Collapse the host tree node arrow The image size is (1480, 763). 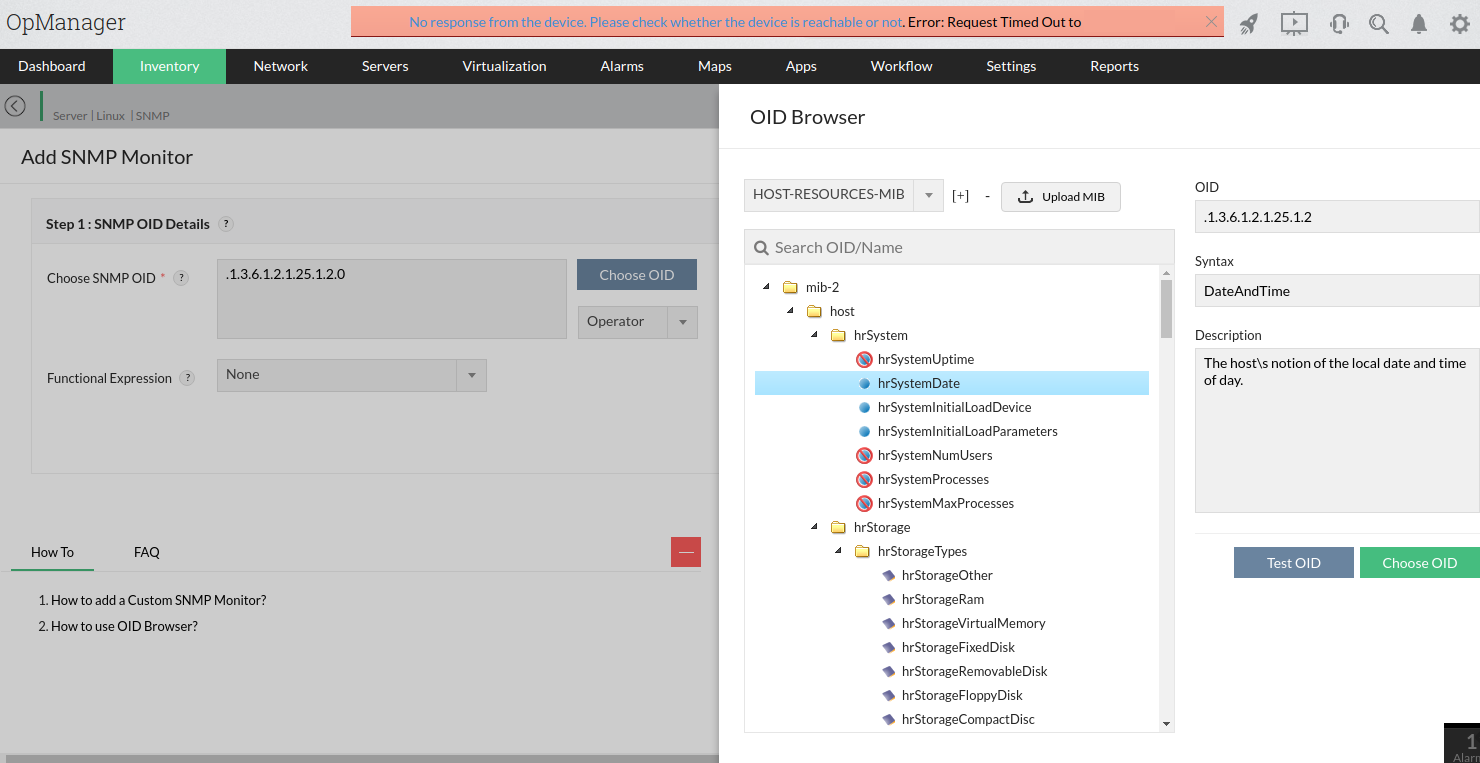pyautogui.click(x=791, y=311)
